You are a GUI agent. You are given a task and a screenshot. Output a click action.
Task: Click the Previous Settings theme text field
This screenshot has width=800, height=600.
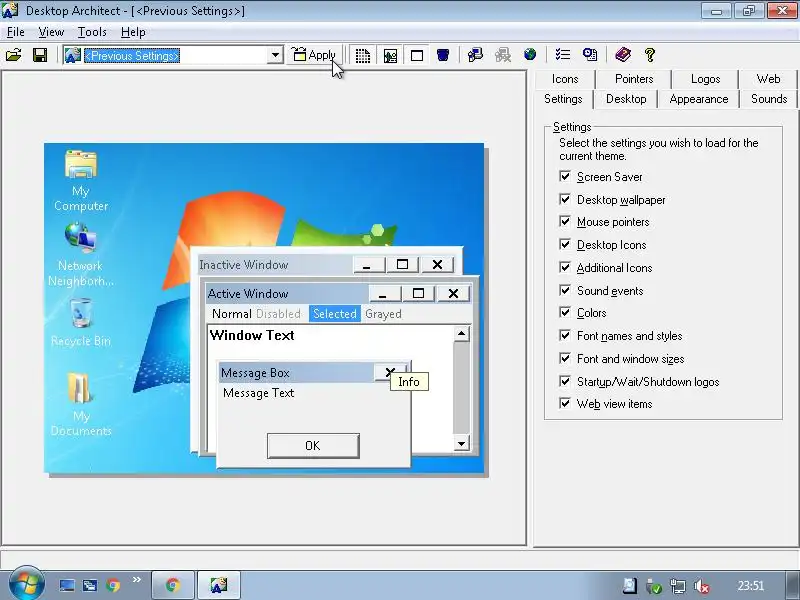coord(174,55)
